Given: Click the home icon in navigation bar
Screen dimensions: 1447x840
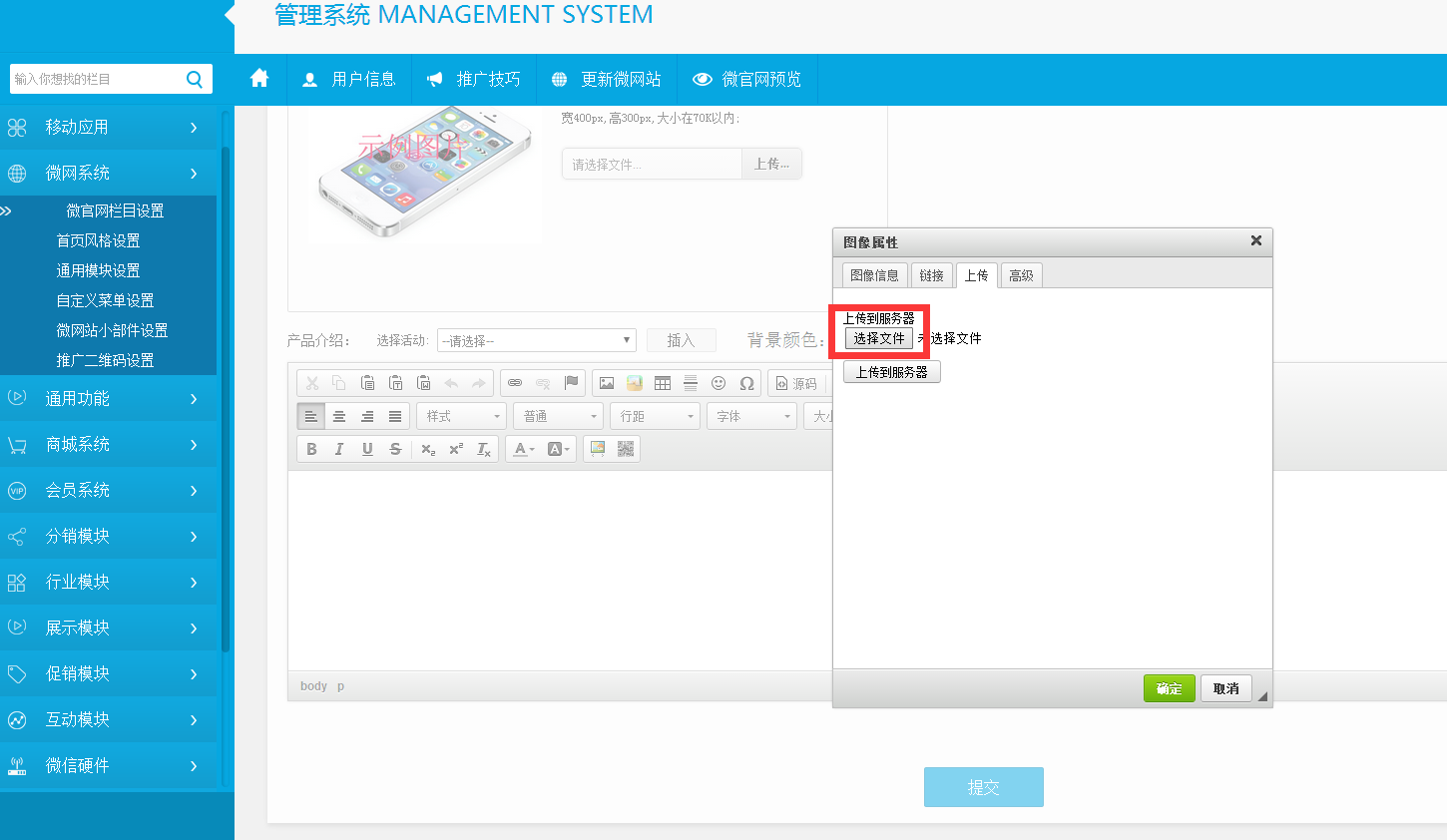Looking at the screenshot, I should pyautogui.click(x=259, y=79).
